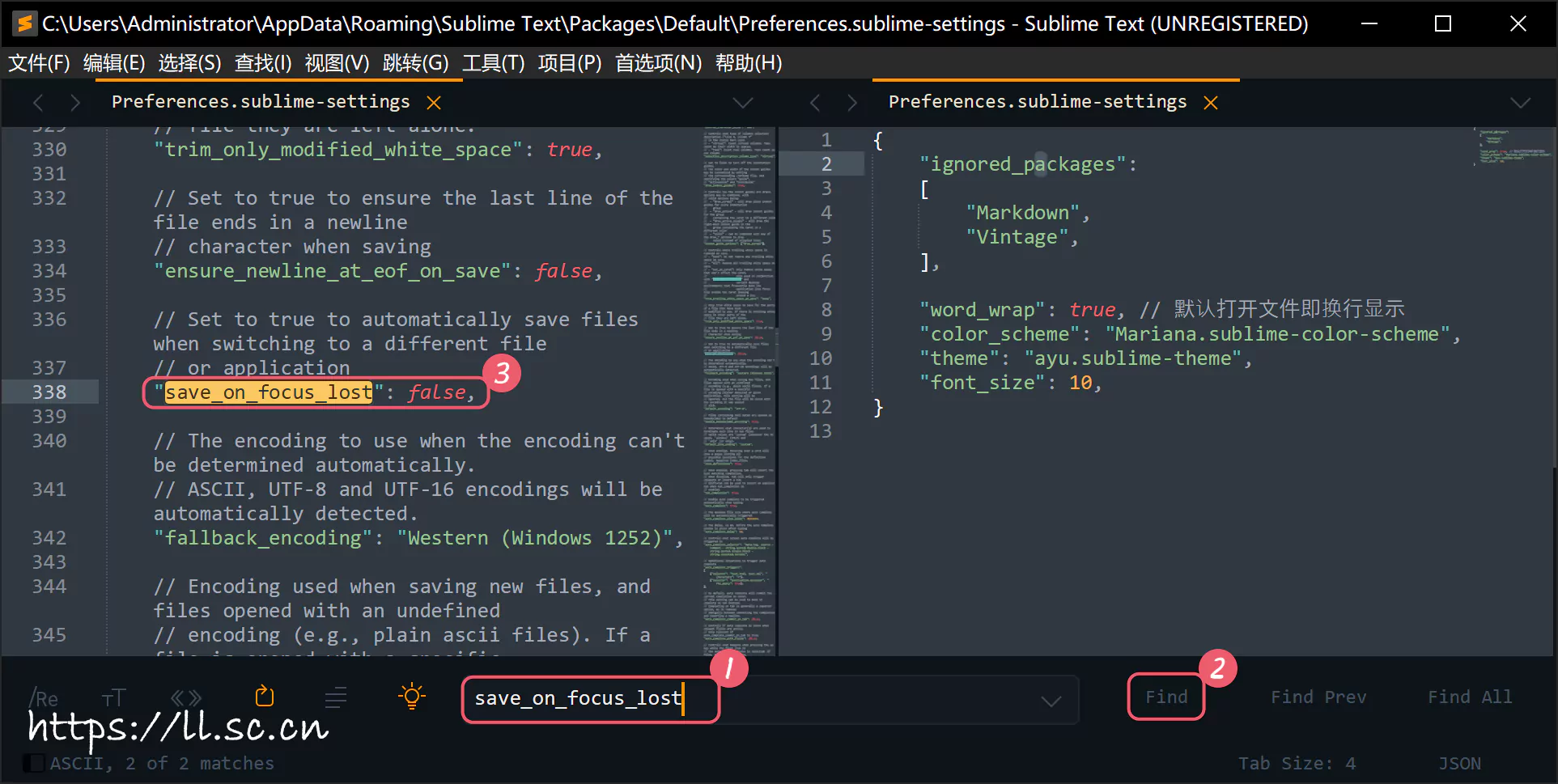This screenshot has width=1558, height=784.
Task: Click left pane next tab arrow
Action: coord(75,103)
